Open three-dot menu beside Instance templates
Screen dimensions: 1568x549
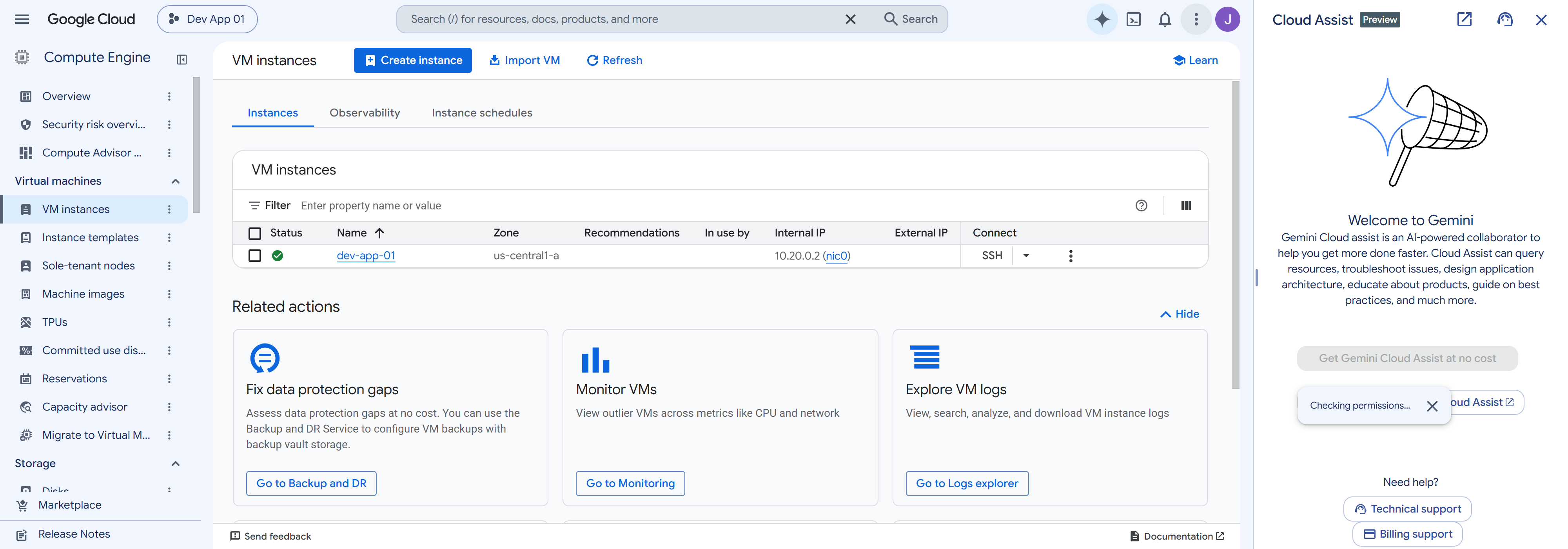click(x=169, y=237)
